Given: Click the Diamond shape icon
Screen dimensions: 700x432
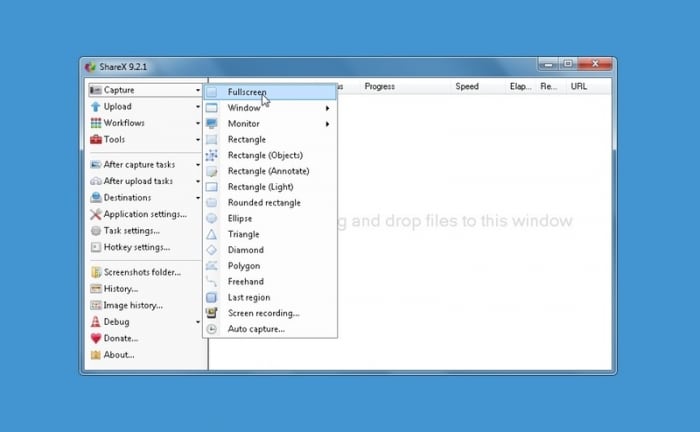Looking at the screenshot, I should coord(212,250).
